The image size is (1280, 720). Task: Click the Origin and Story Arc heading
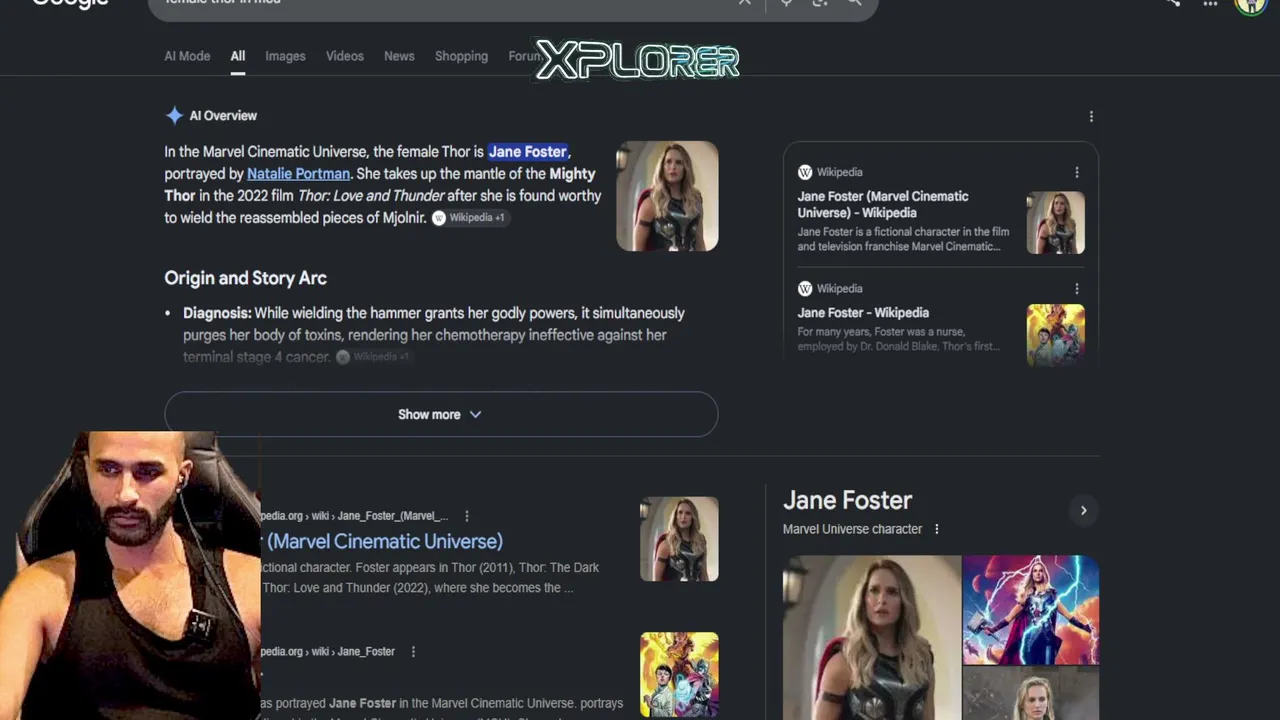[245, 278]
